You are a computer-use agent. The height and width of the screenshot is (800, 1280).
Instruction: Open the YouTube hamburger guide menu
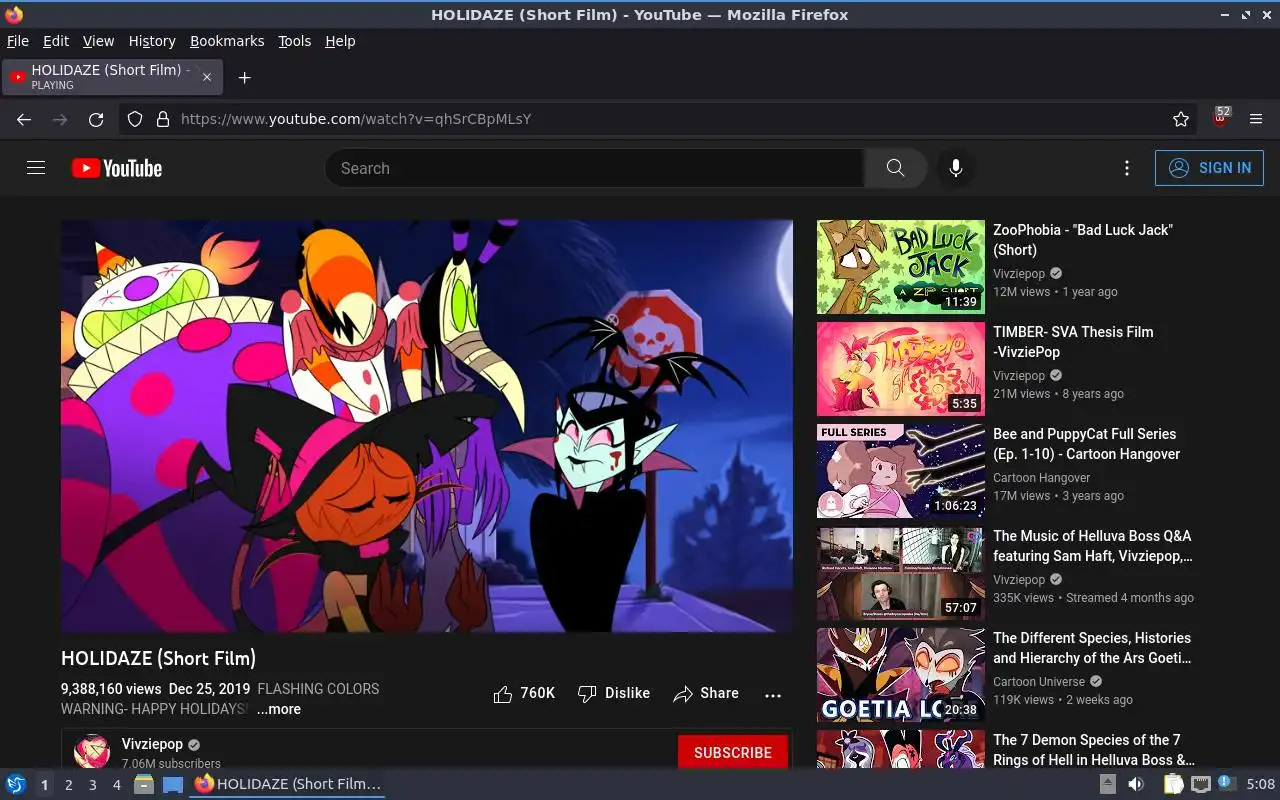coord(36,168)
